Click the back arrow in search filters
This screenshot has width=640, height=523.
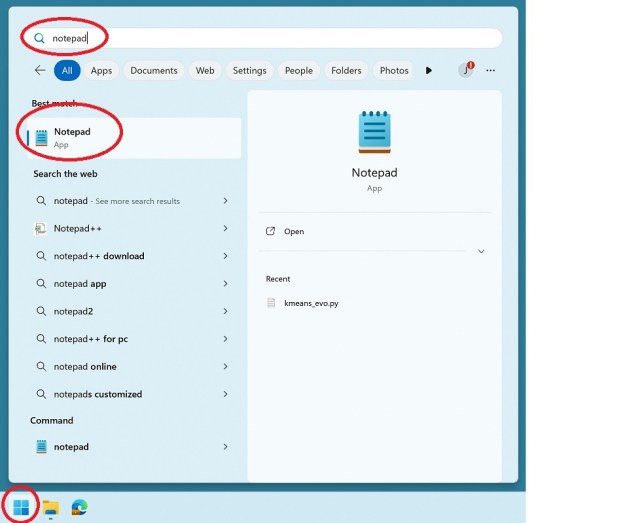pyautogui.click(x=40, y=71)
